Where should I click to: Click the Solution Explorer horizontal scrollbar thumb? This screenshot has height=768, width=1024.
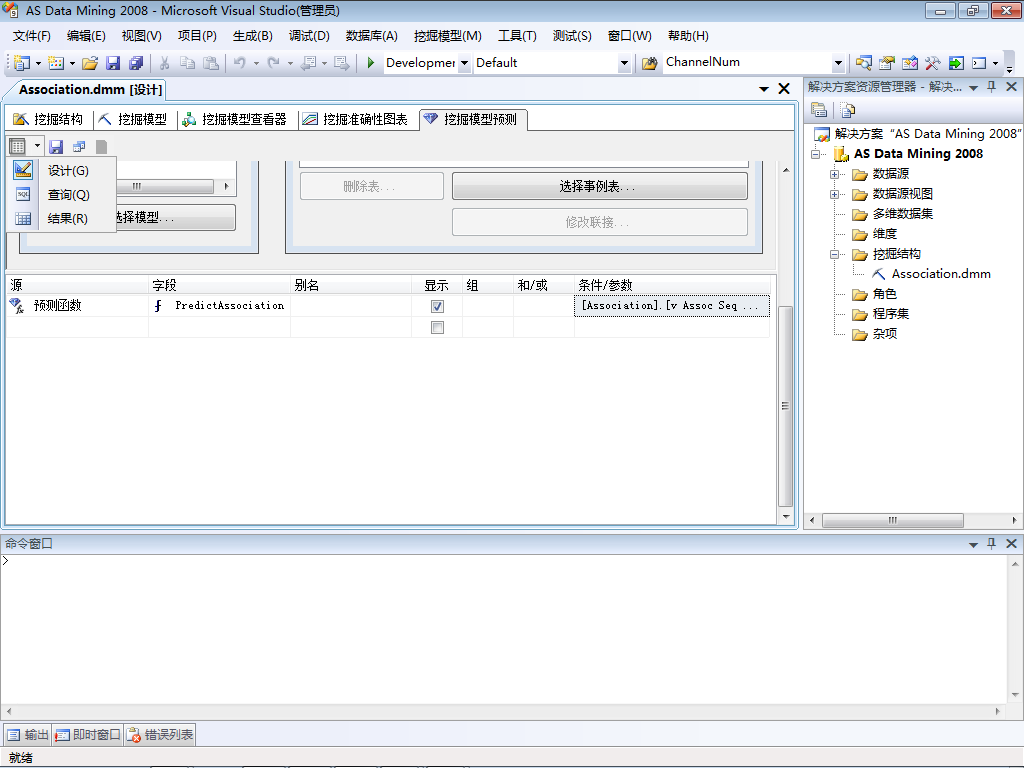(x=893, y=520)
